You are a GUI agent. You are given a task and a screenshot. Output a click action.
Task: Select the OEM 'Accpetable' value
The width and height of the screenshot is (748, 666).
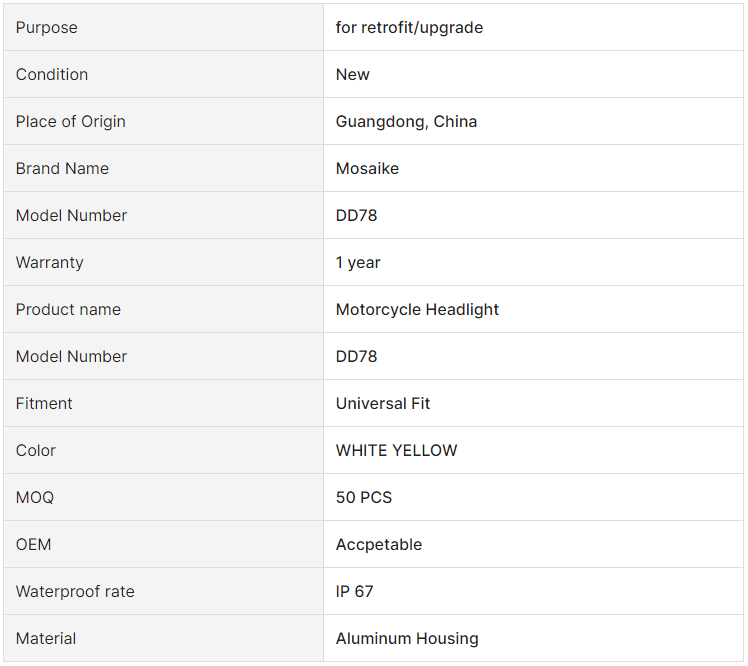[x=379, y=544]
